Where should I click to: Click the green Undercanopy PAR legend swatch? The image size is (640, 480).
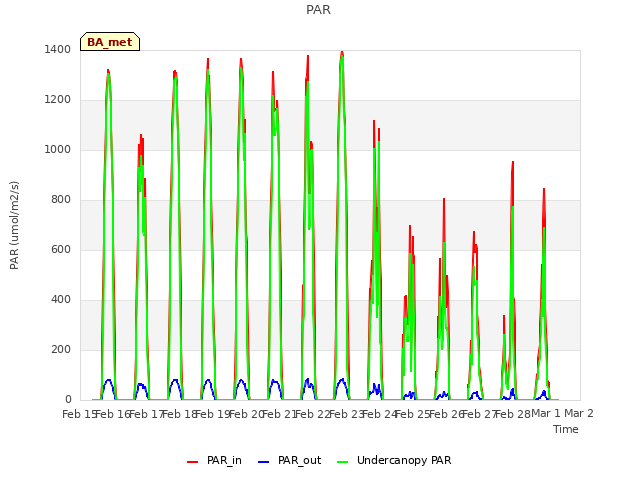pyautogui.click(x=343, y=462)
